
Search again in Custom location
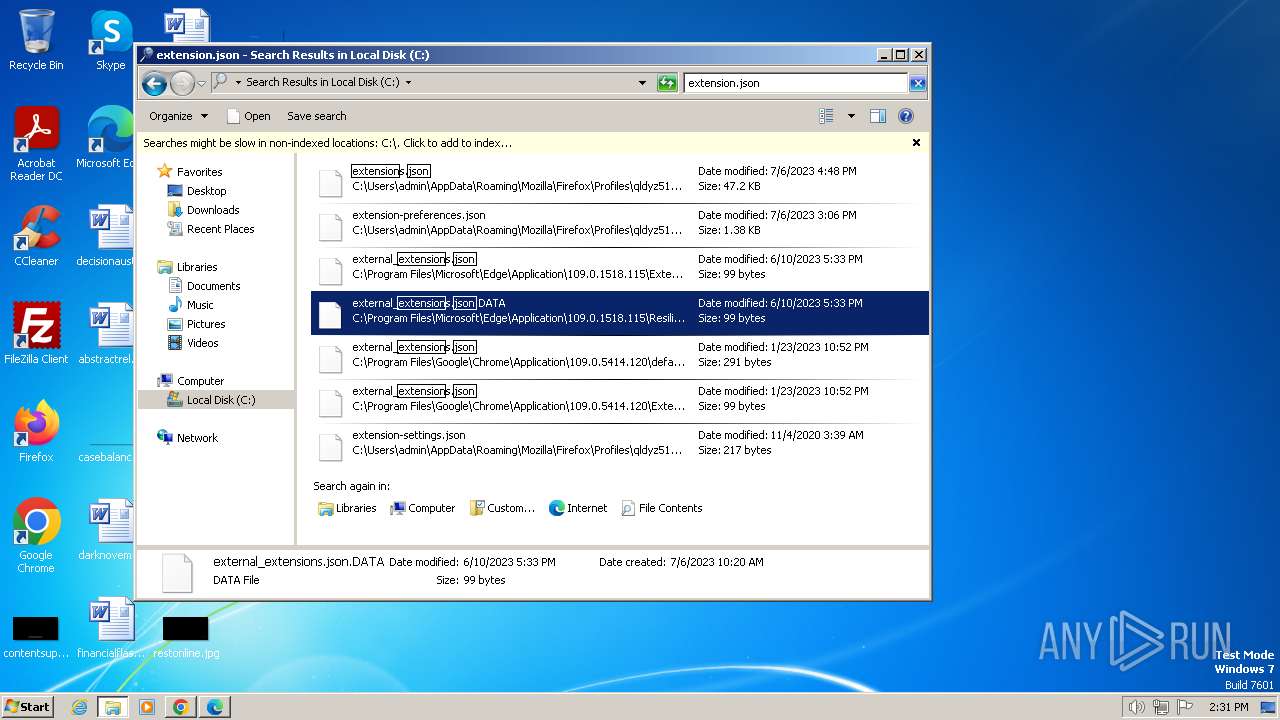click(x=503, y=508)
